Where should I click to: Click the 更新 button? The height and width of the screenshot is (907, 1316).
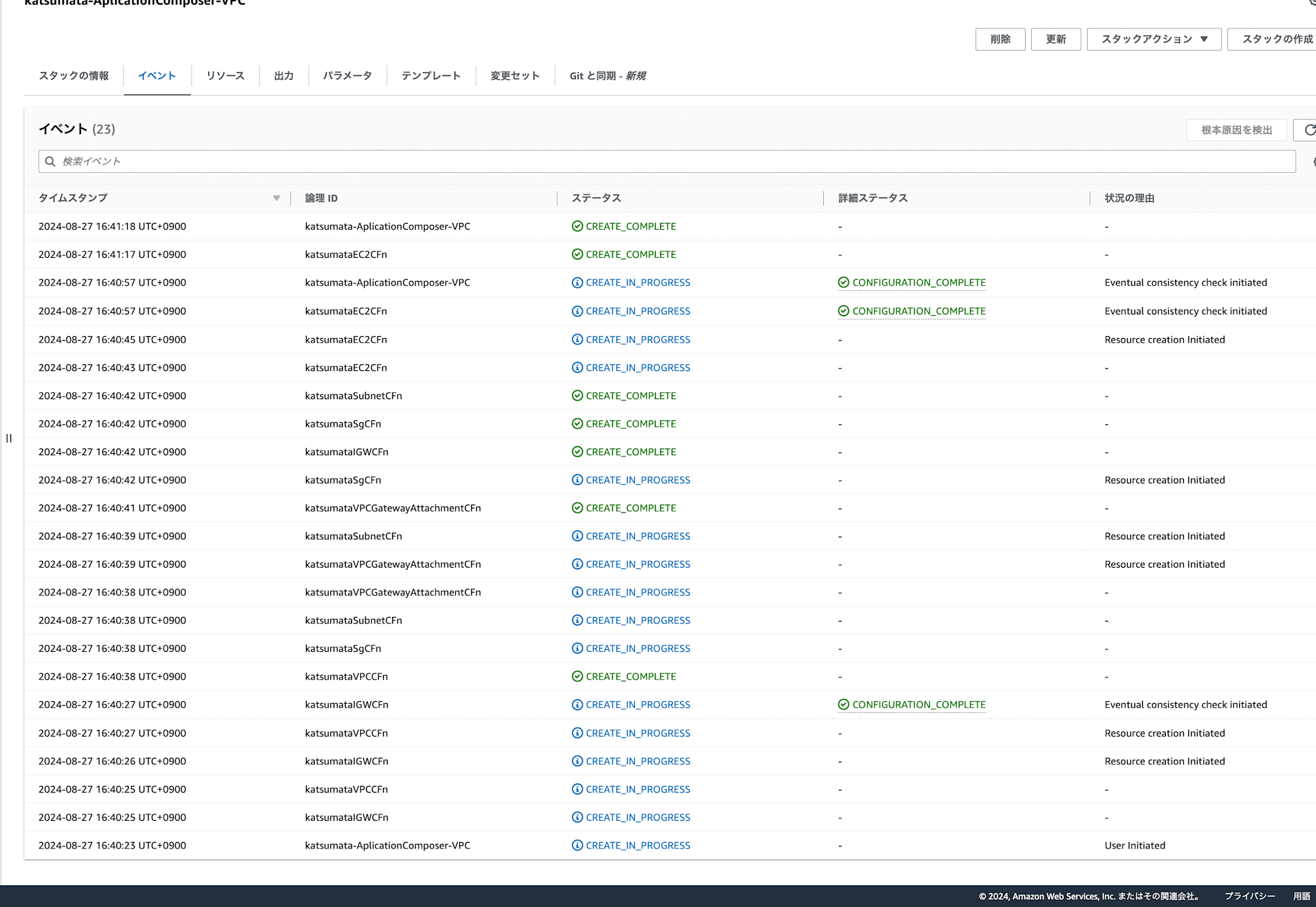(1055, 39)
